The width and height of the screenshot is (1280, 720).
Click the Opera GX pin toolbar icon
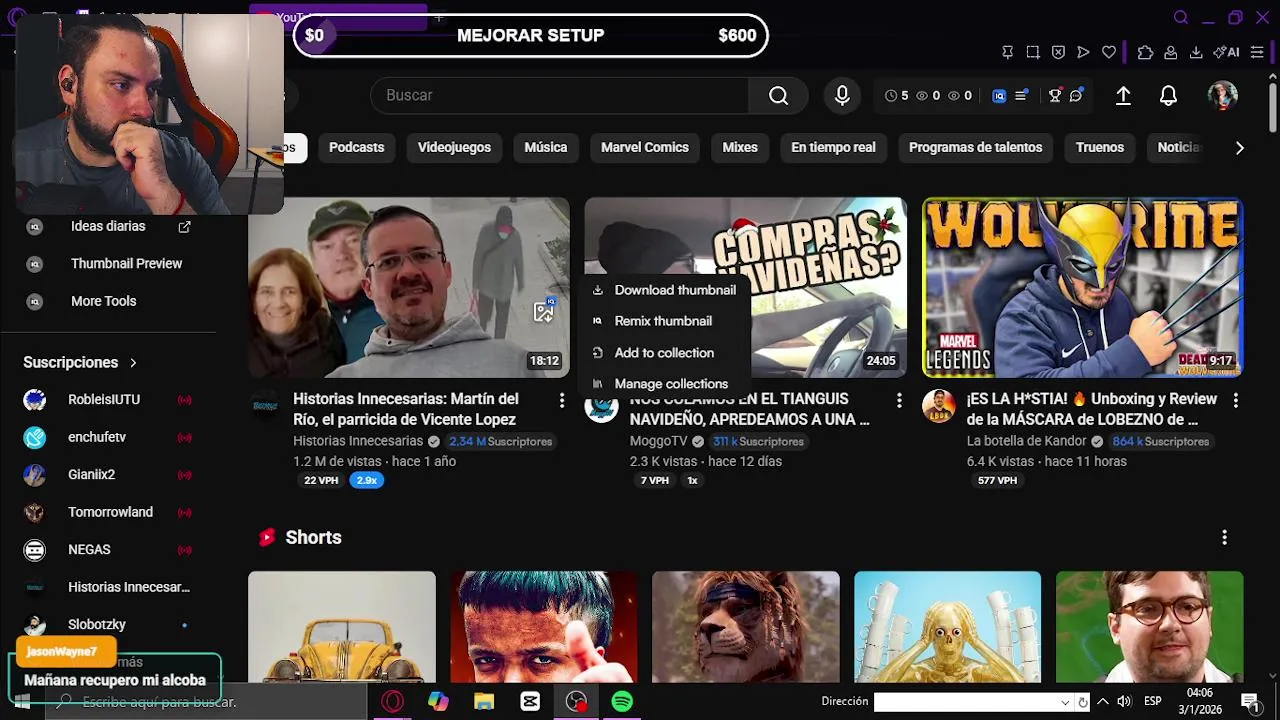click(x=1007, y=52)
